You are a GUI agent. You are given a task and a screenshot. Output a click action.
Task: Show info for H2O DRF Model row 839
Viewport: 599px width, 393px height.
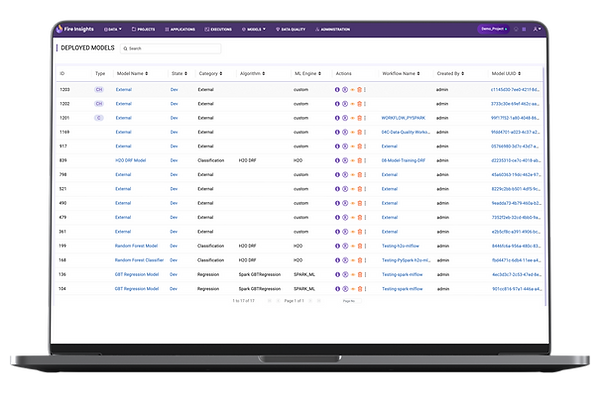click(x=337, y=160)
